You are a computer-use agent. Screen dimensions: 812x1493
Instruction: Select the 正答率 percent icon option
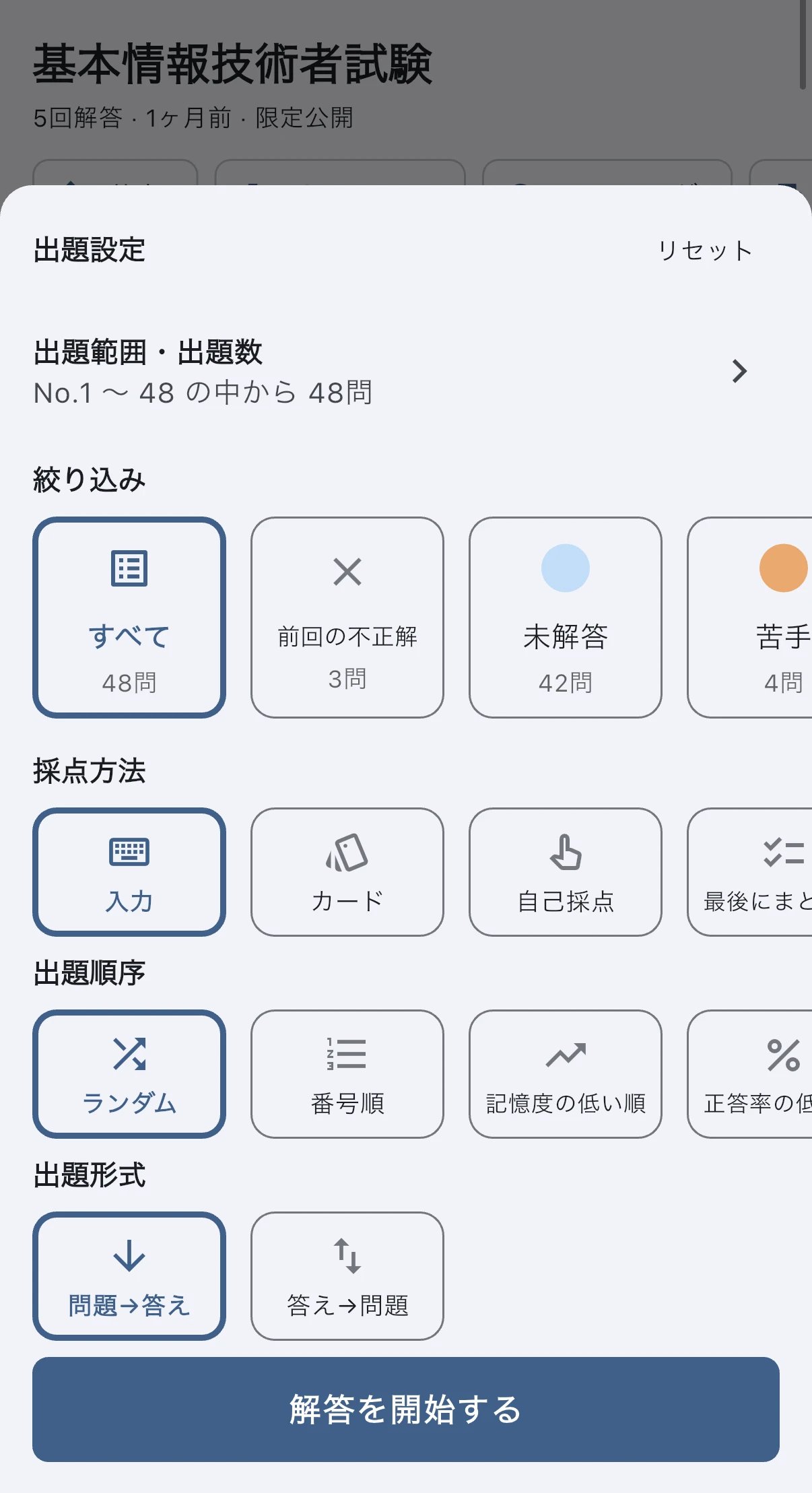(784, 1055)
